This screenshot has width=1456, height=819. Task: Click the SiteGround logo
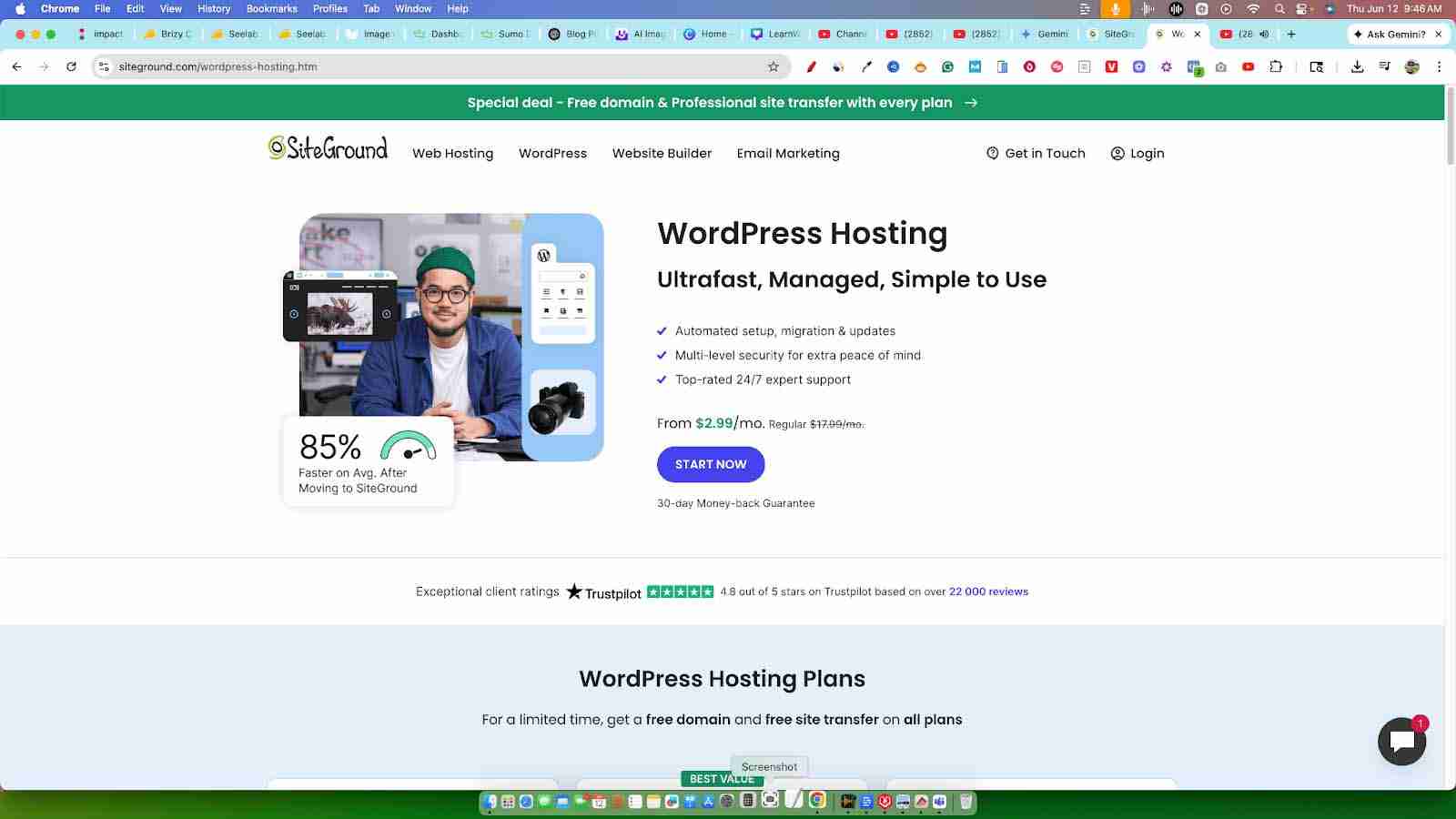coord(328,148)
